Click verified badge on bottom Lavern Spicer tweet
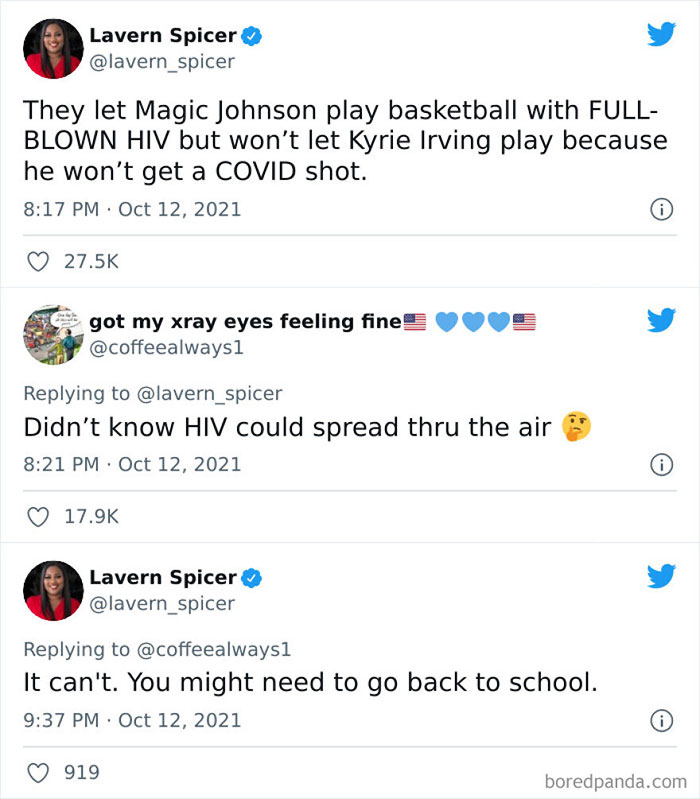Image resolution: width=700 pixels, height=799 pixels. tap(251, 578)
